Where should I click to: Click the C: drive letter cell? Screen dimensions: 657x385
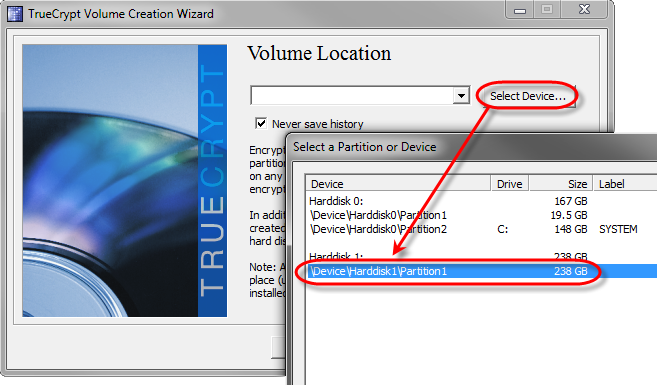click(502, 229)
